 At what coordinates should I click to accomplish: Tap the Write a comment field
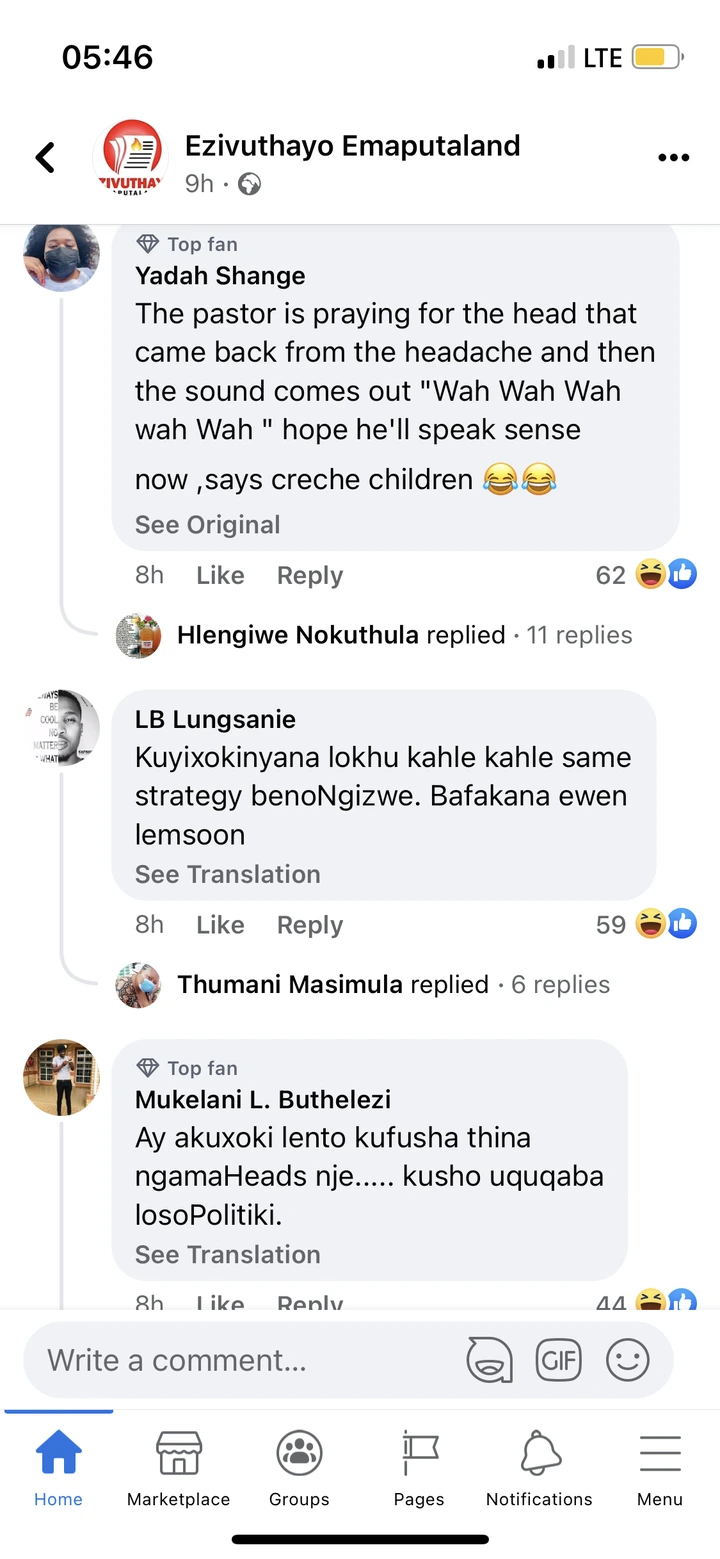pyautogui.click(x=240, y=1360)
